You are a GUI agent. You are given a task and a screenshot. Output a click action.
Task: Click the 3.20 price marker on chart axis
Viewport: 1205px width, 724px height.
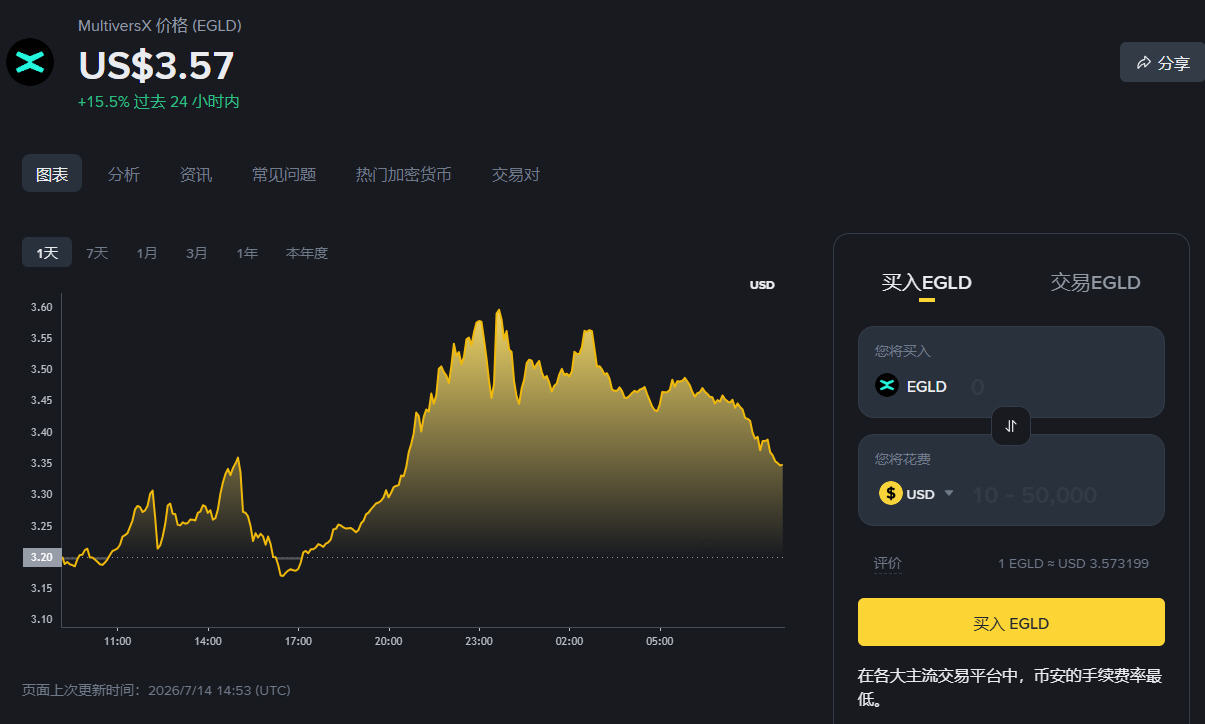[x=42, y=558]
